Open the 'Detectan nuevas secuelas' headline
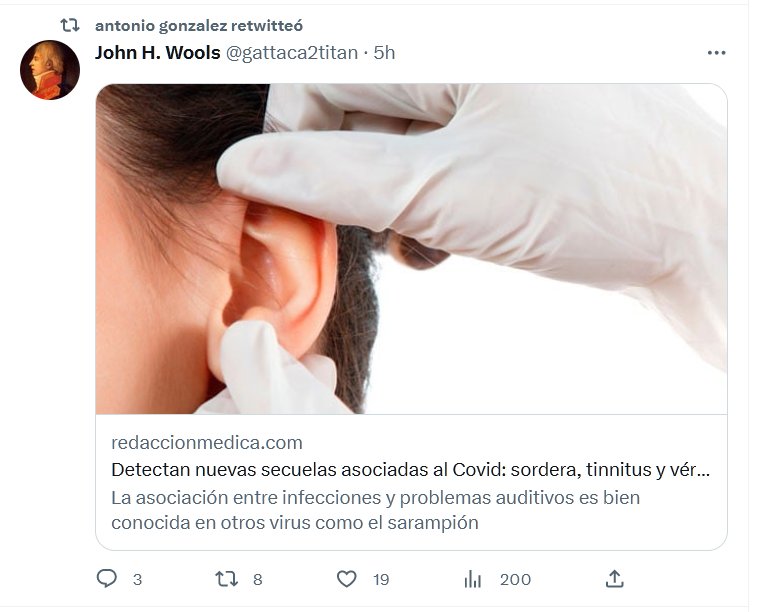This screenshot has height=612, width=762. 410,469
